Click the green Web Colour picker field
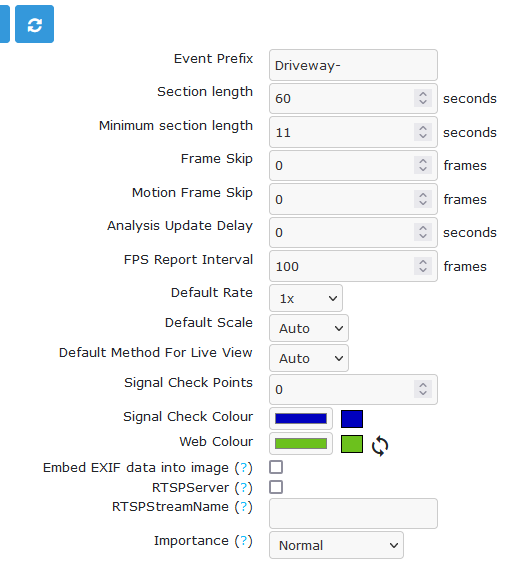507x569 pixels. (301, 443)
